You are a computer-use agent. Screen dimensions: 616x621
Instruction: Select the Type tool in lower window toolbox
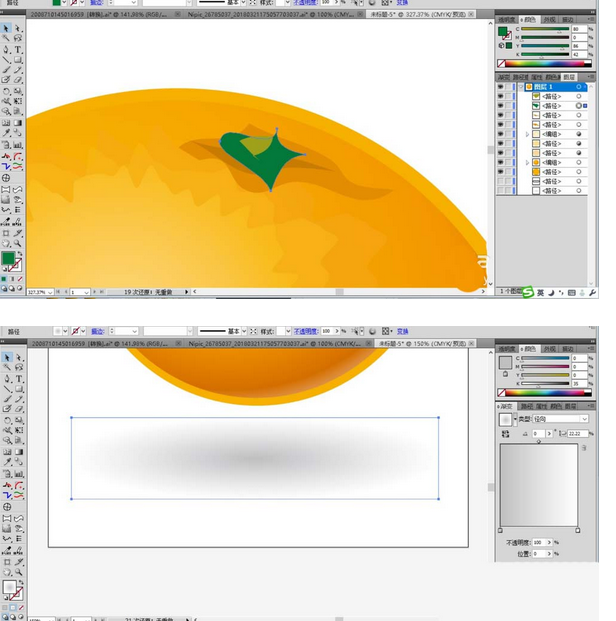pos(19,379)
